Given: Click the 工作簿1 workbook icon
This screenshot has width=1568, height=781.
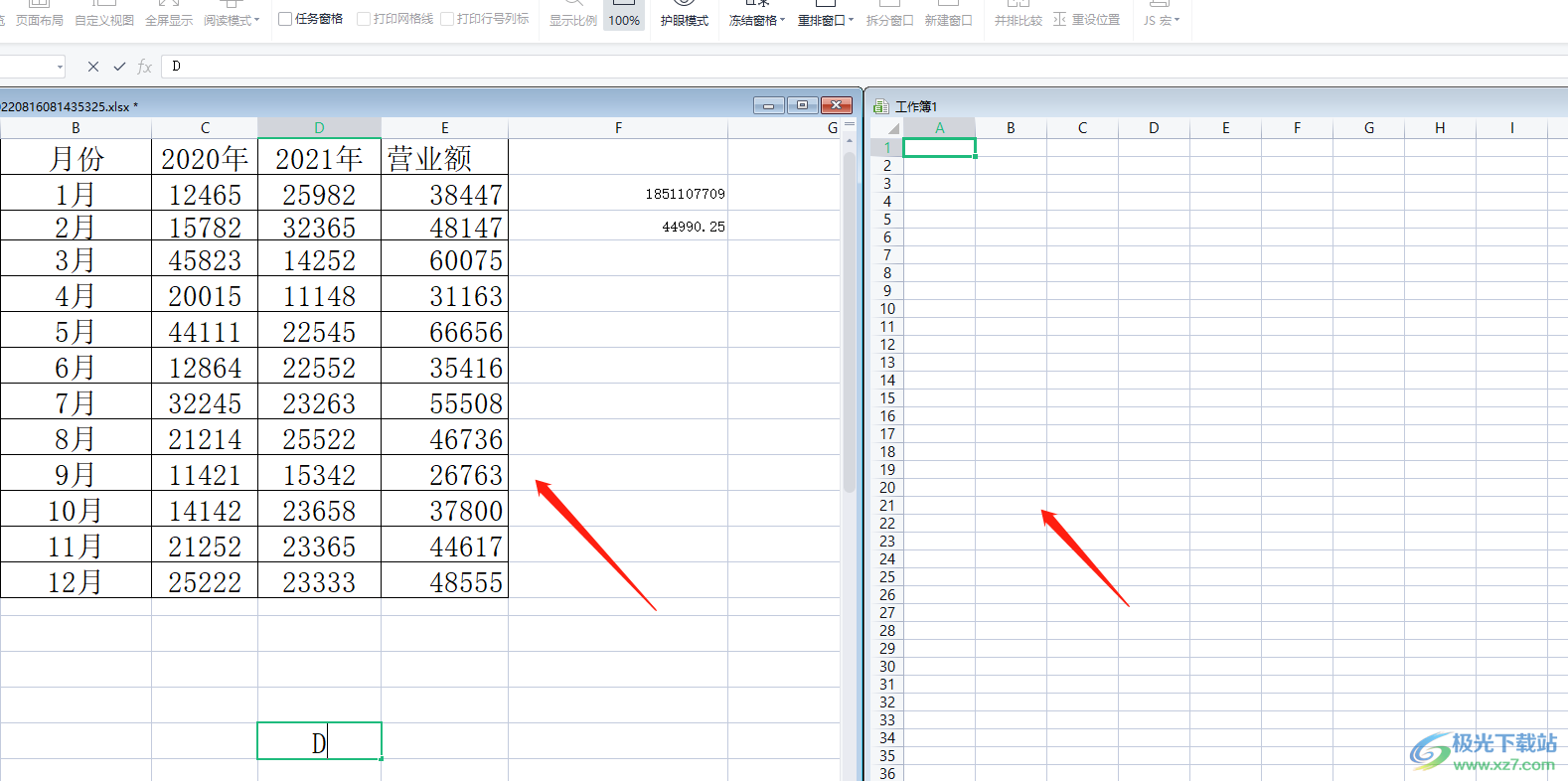Looking at the screenshot, I should [880, 106].
